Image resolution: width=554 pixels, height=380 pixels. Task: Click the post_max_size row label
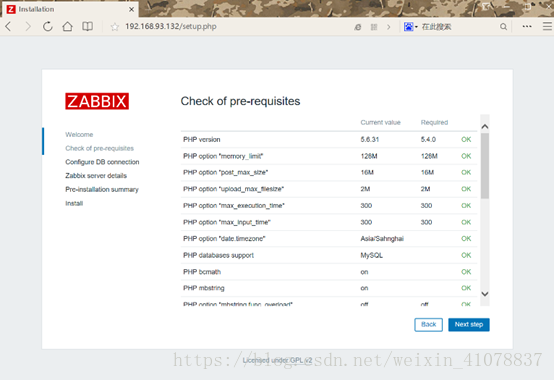(x=225, y=172)
